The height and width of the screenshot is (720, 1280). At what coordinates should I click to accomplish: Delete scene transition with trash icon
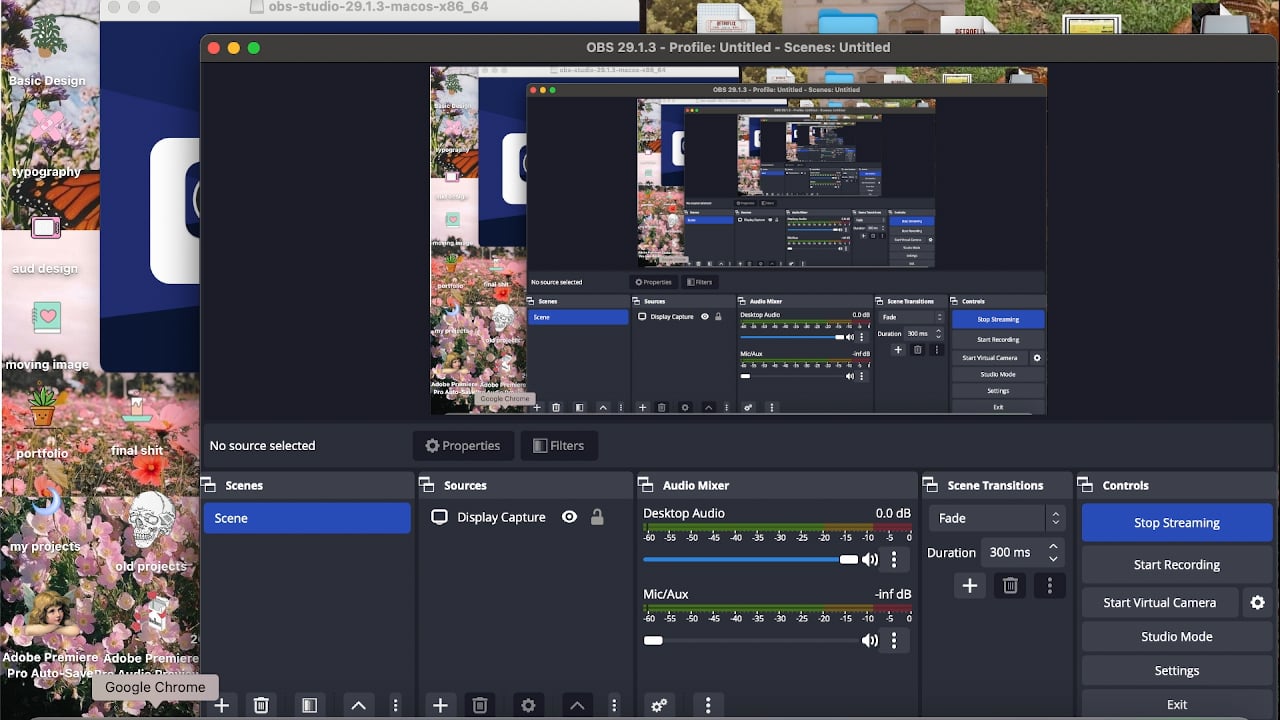[1010, 586]
